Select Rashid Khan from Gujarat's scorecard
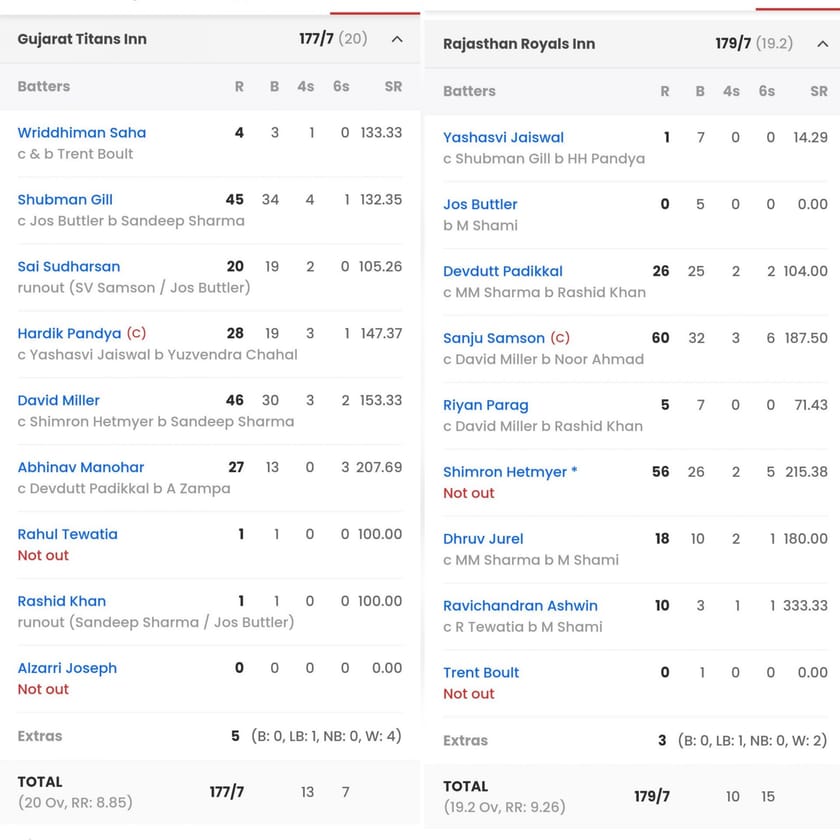 61,601
